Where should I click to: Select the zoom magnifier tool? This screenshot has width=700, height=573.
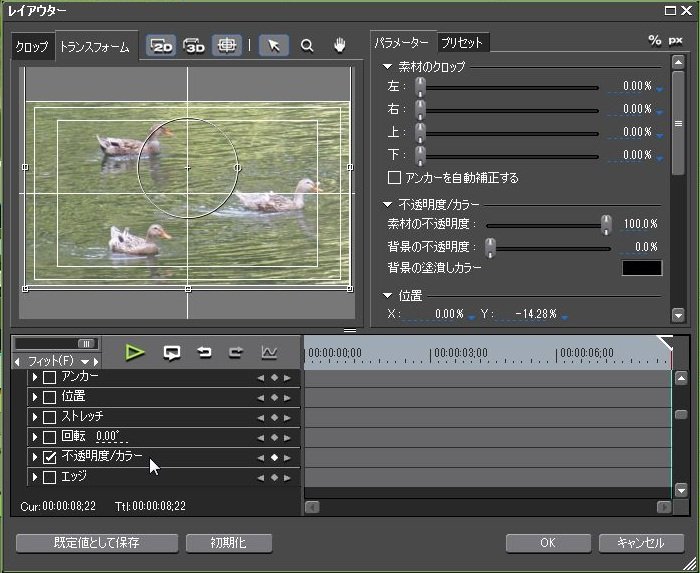click(307, 46)
